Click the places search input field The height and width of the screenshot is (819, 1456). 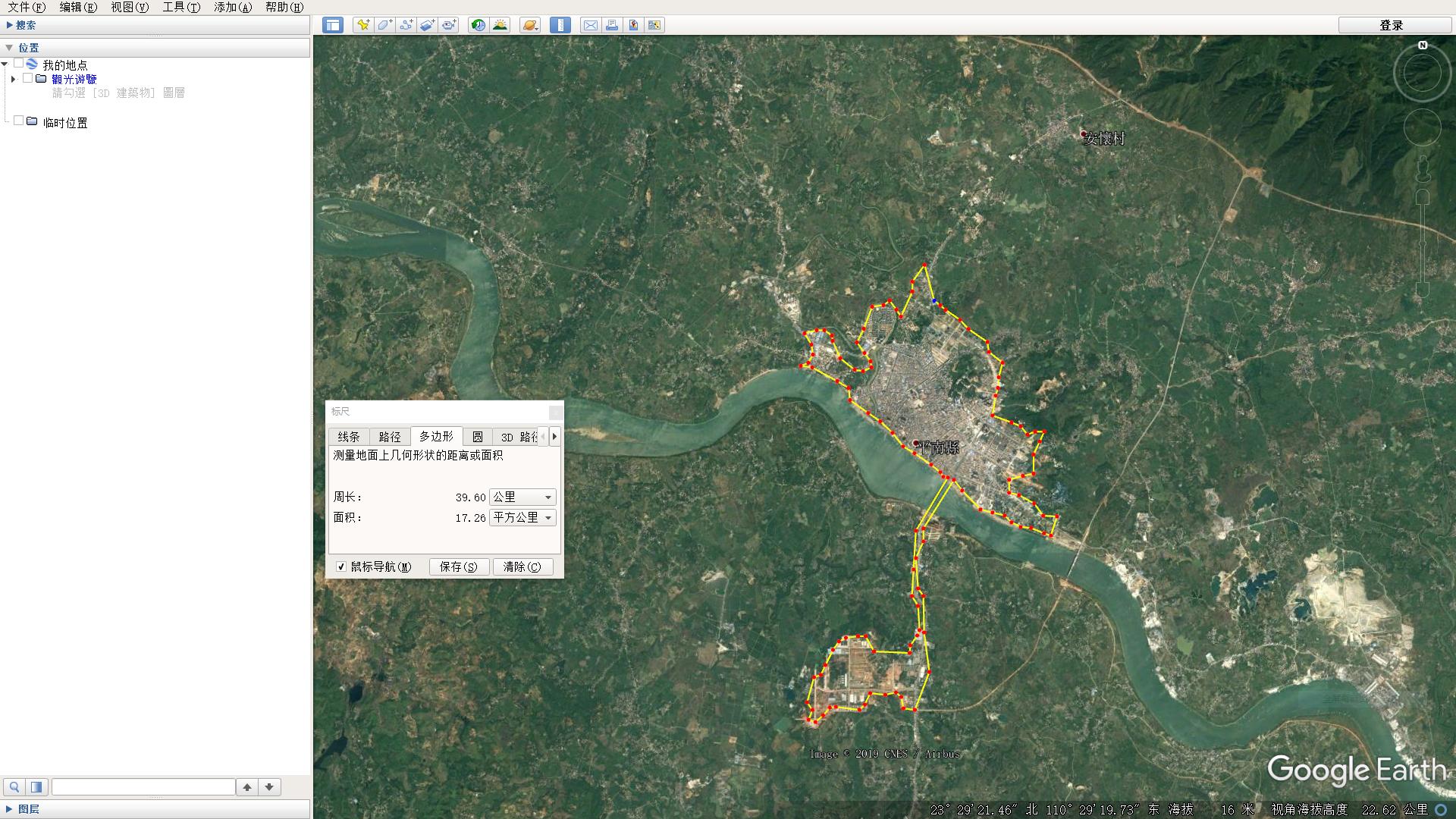[x=143, y=787]
